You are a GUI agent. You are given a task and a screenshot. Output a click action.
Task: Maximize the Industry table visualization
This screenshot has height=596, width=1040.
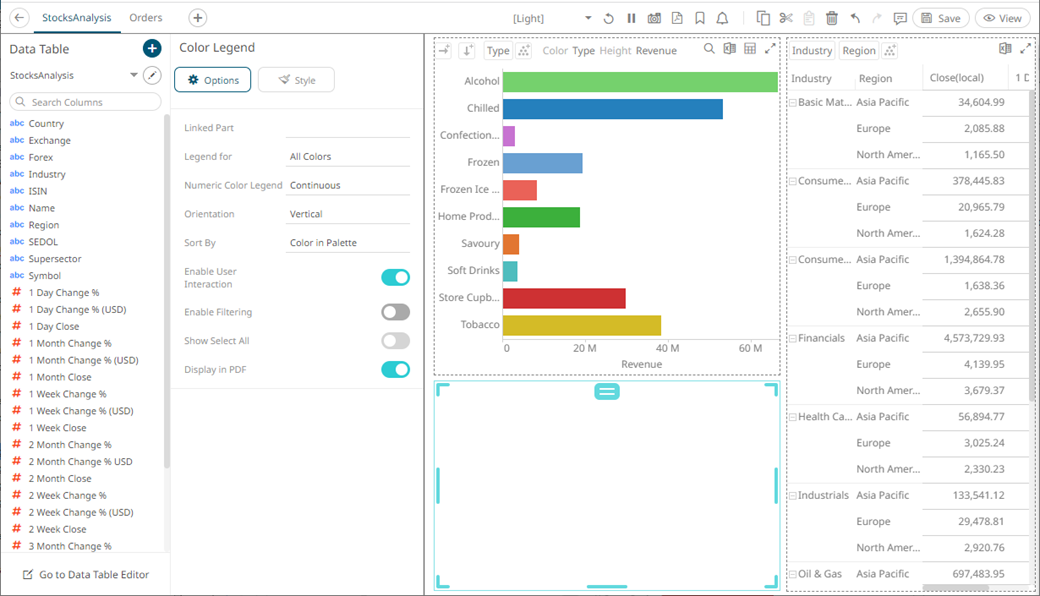[1025, 48]
